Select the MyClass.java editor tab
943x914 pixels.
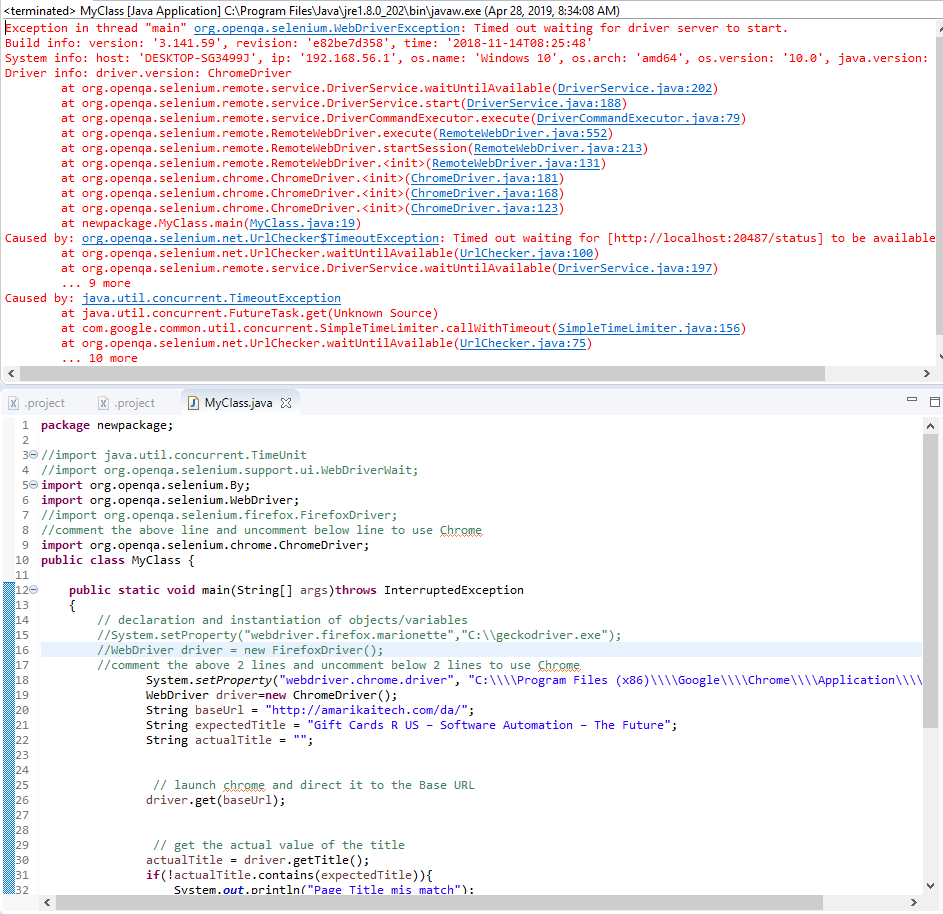click(x=238, y=403)
